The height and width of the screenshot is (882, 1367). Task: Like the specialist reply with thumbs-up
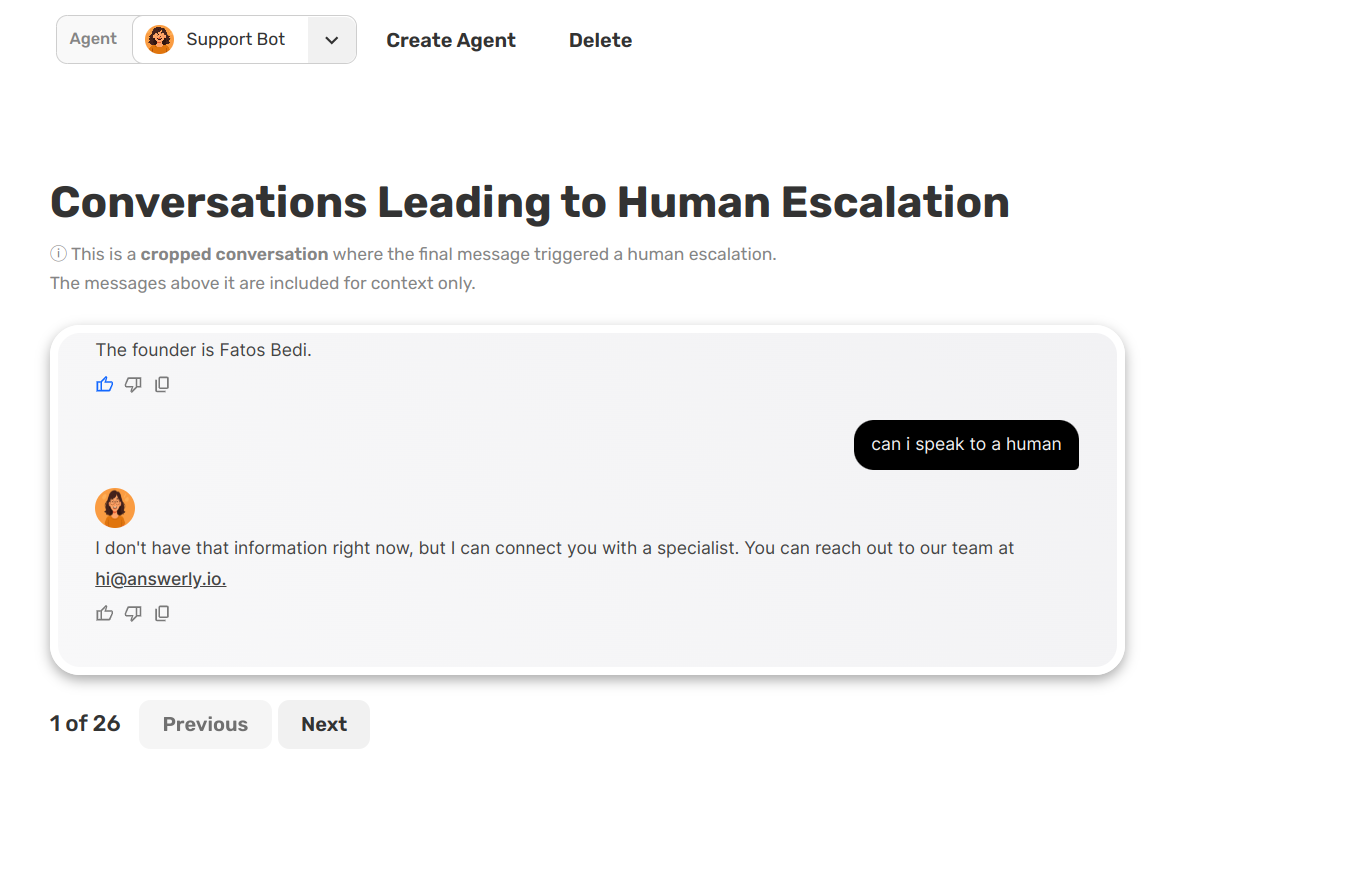tap(105, 613)
